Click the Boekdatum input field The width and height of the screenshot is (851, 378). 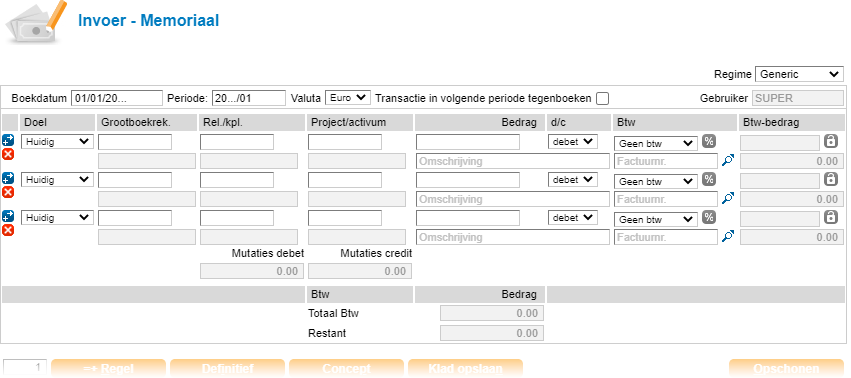coord(117,98)
